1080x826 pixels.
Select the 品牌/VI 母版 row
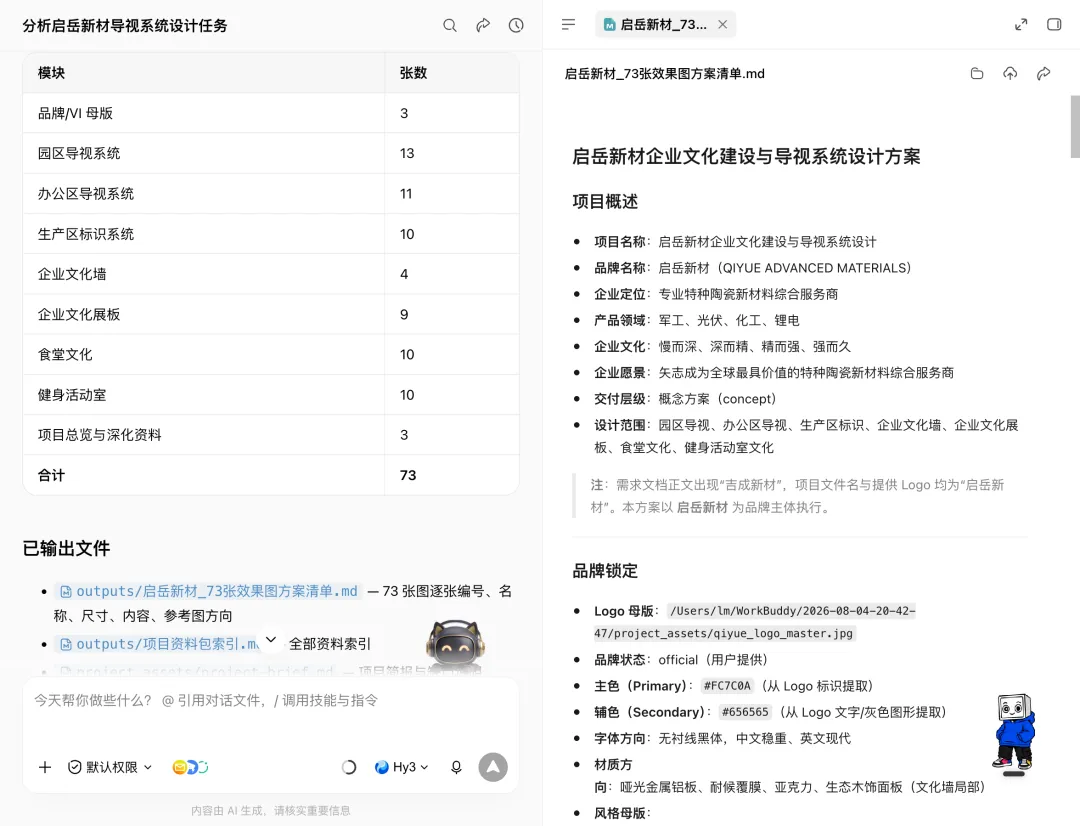coord(271,113)
